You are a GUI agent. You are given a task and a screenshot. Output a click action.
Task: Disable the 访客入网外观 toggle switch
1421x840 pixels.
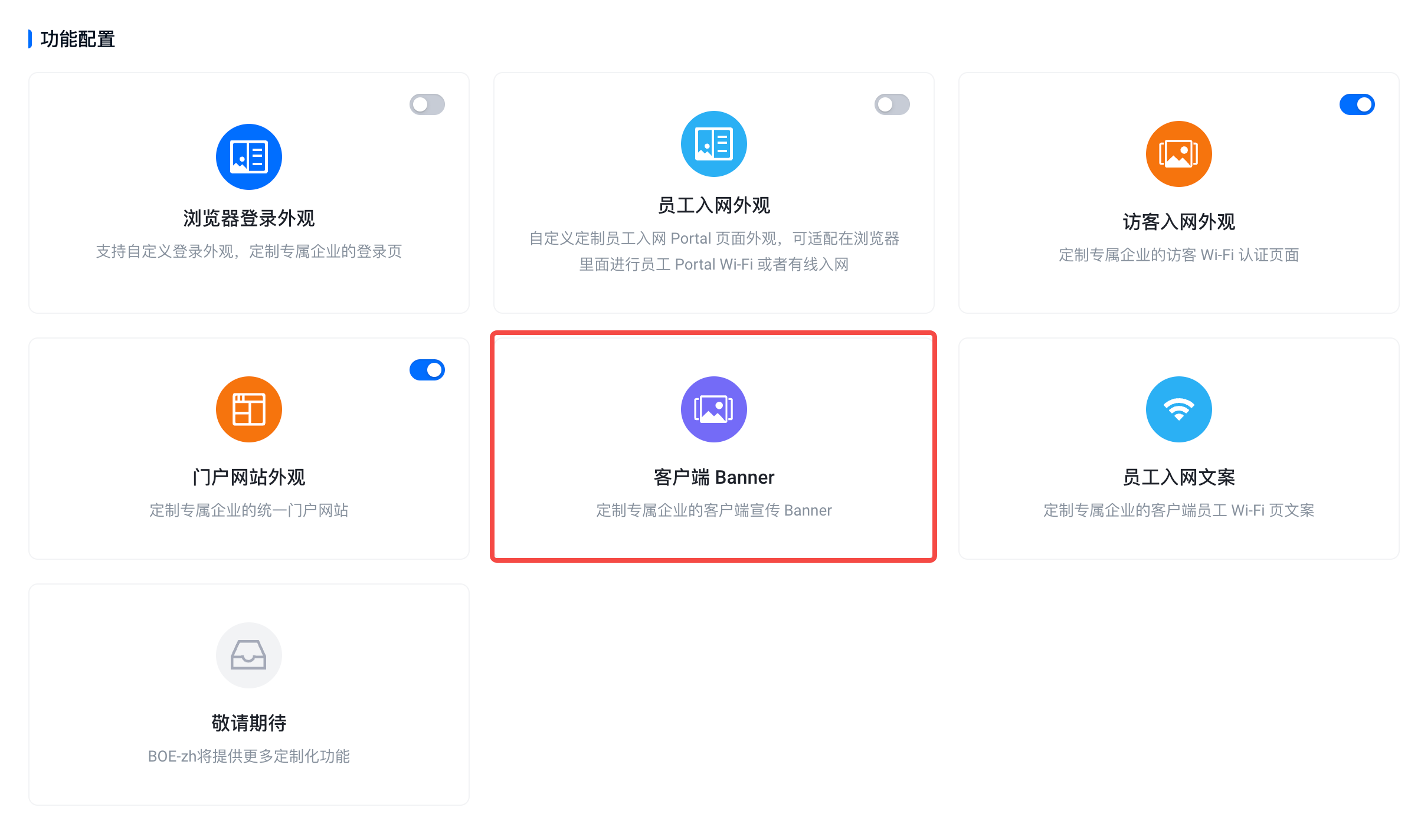coord(1357,104)
